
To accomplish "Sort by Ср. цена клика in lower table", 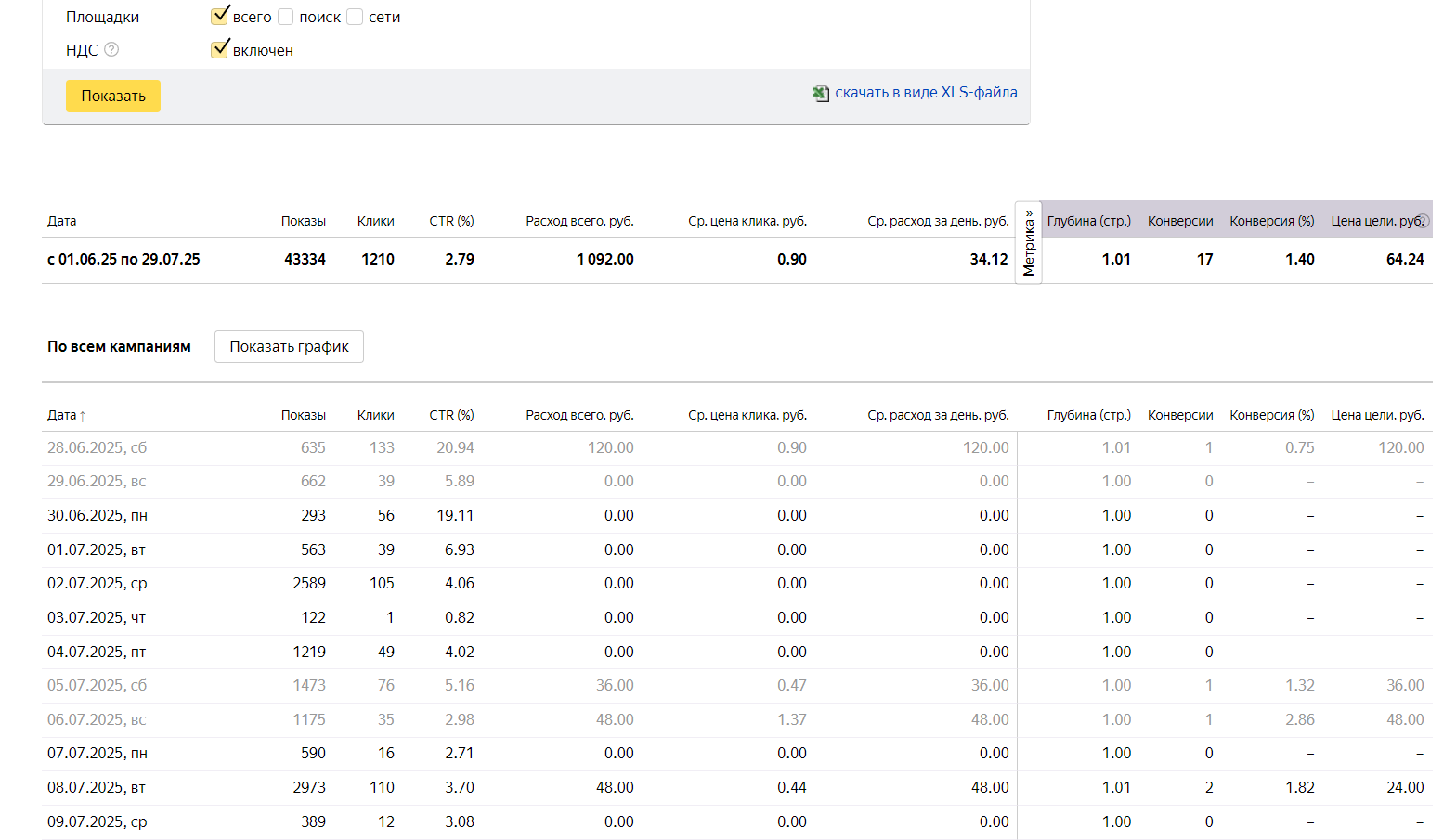I will point(747,415).
